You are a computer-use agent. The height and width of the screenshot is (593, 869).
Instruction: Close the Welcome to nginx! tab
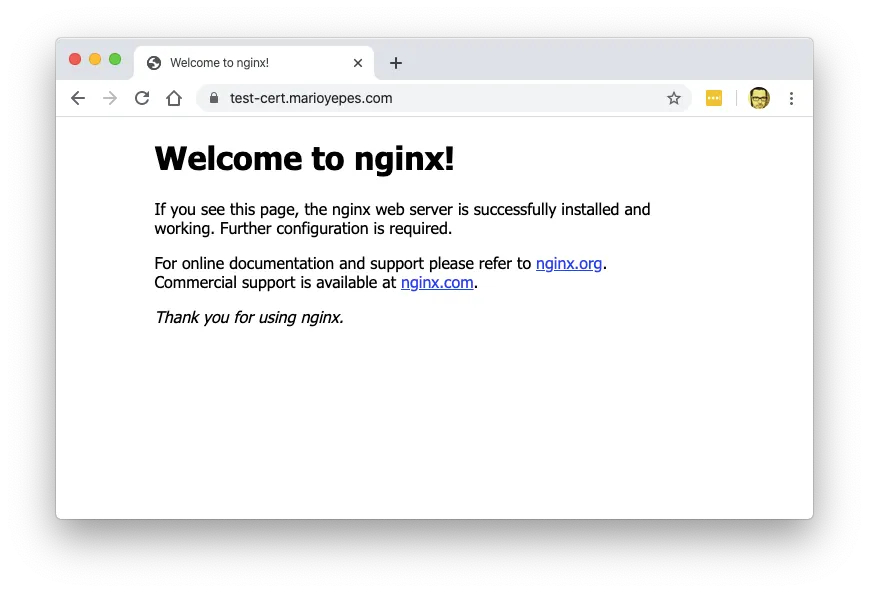[358, 63]
